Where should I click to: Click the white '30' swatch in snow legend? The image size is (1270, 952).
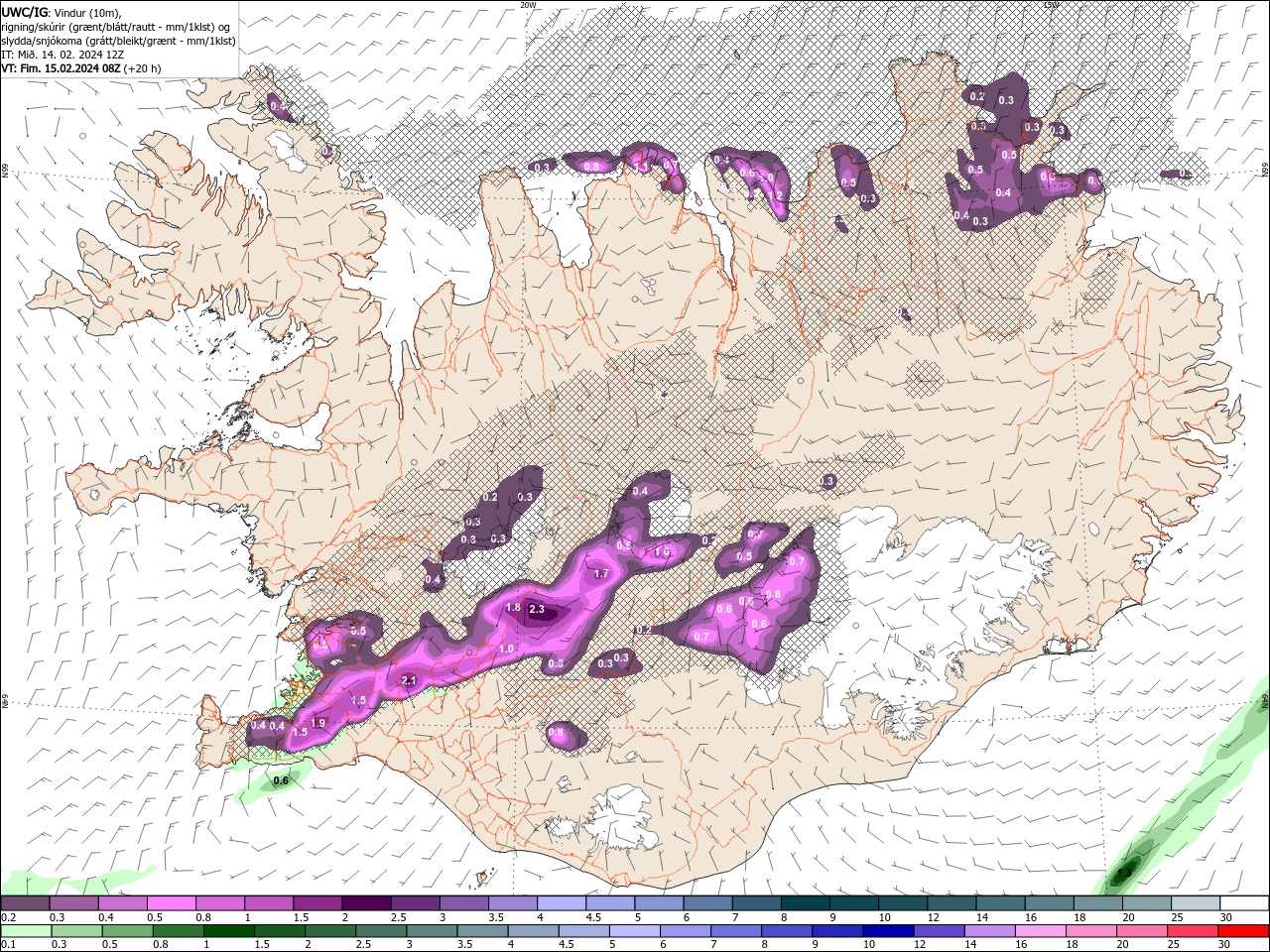coord(1243,903)
